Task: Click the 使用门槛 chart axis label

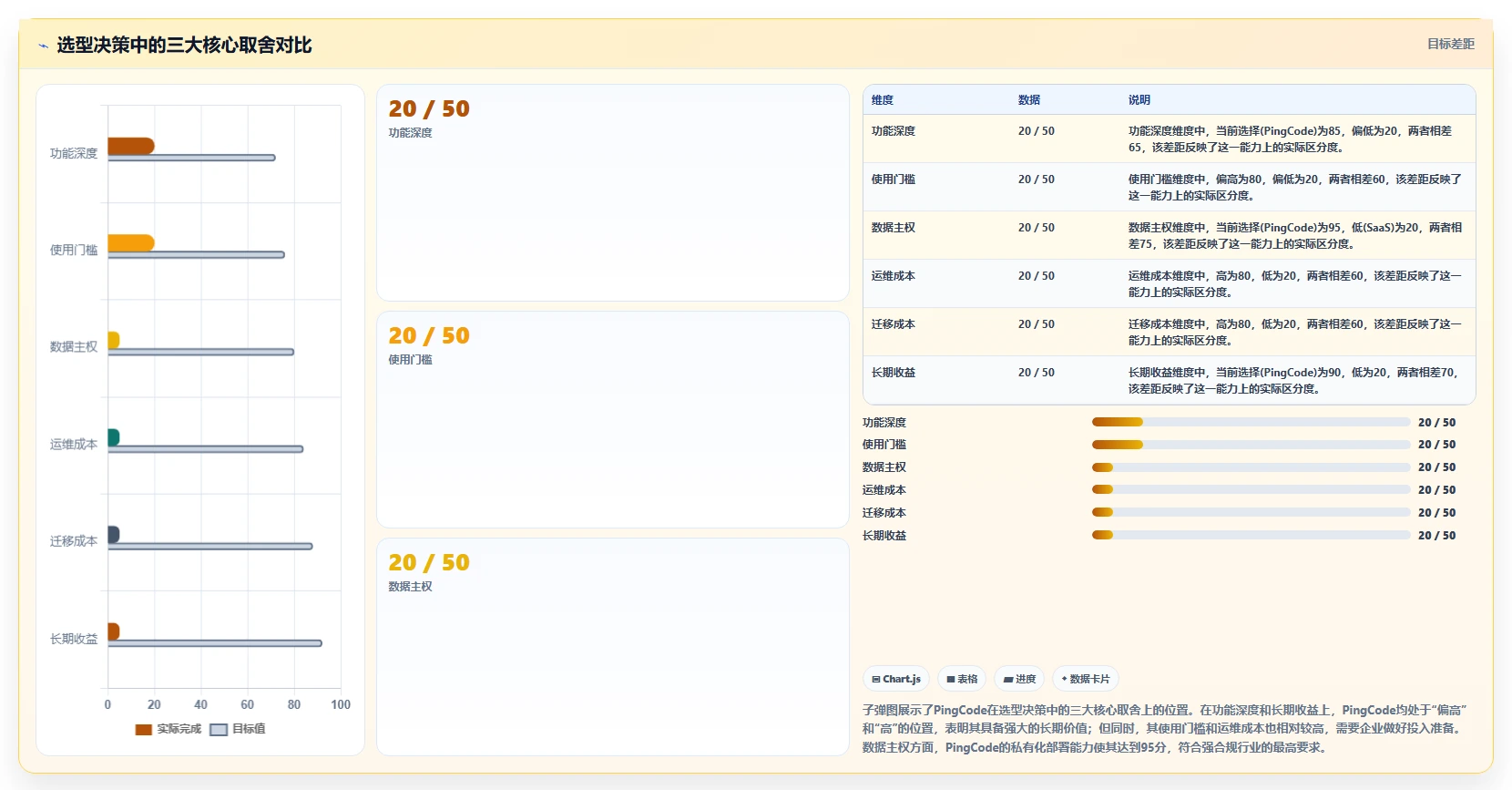Action: (x=74, y=250)
